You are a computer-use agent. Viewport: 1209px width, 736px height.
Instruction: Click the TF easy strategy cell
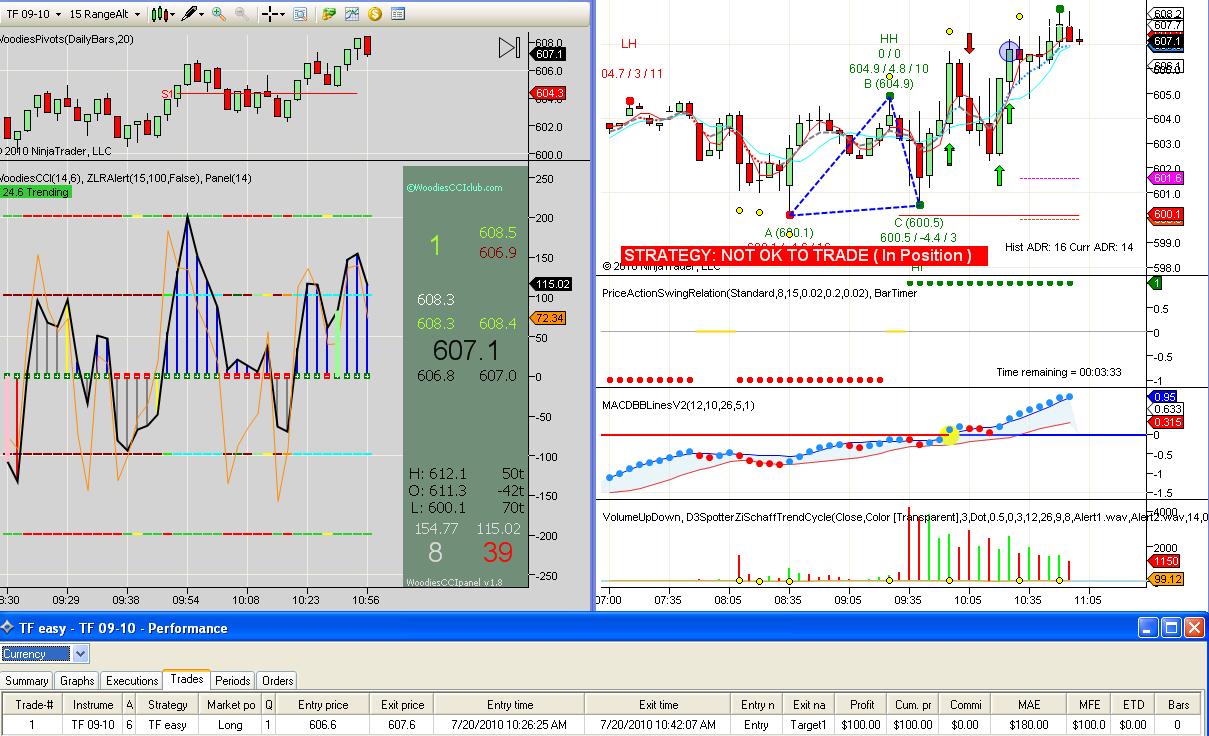(168, 725)
